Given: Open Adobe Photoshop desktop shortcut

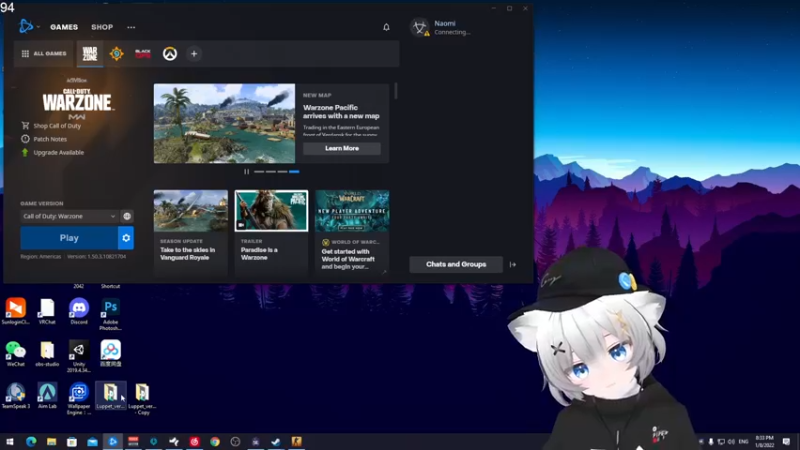Looking at the screenshot, I should pos(110,314).
